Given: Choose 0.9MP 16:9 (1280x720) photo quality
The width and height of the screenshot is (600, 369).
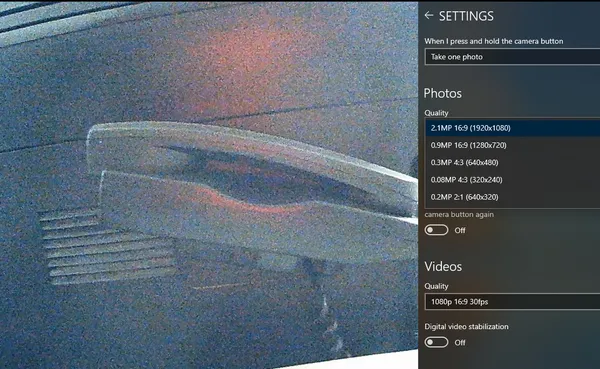Looking at the screenshot, I should pyautogui.click(x=513, y=145).
